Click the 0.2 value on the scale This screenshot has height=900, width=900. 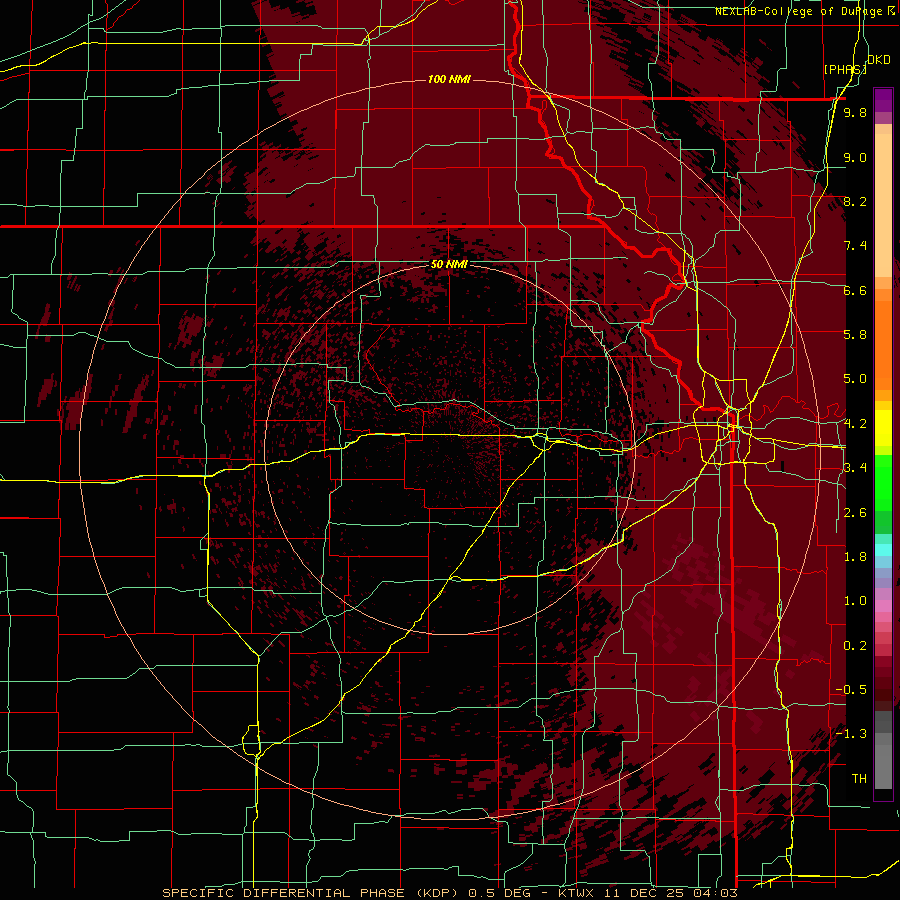click(855, 646)
